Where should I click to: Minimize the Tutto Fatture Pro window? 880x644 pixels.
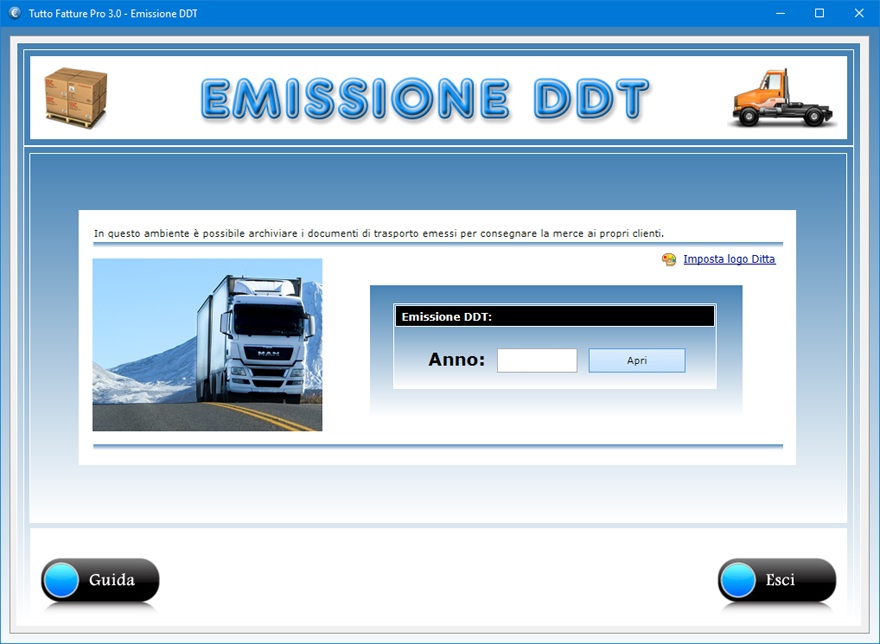coord(780,13)
